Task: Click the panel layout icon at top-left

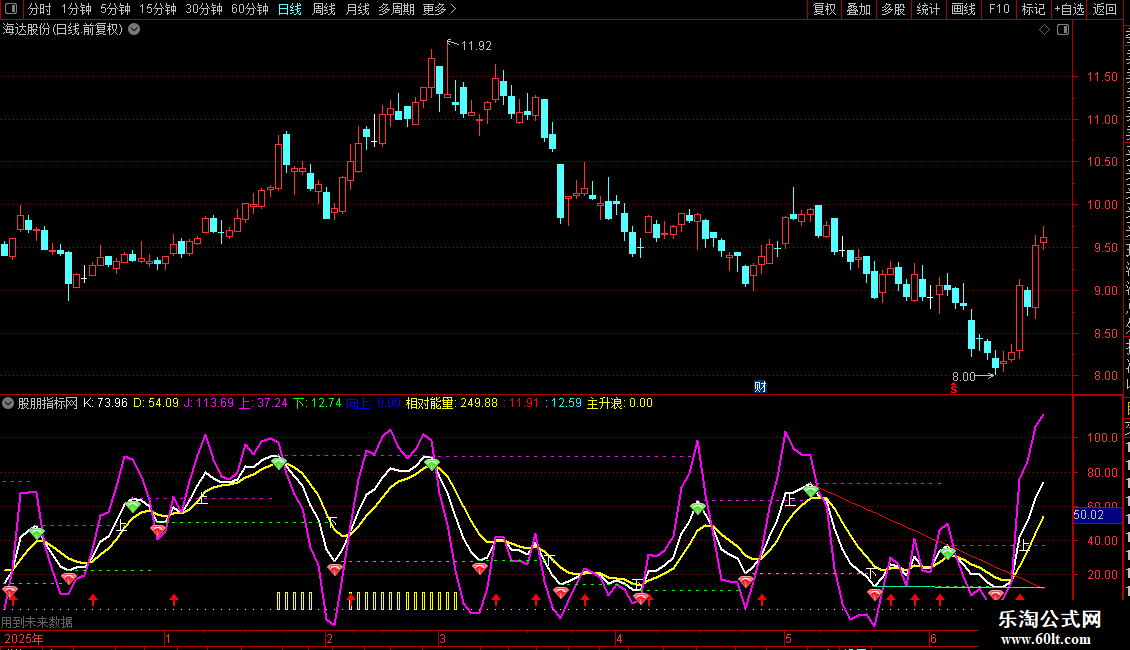Action: 11,9
